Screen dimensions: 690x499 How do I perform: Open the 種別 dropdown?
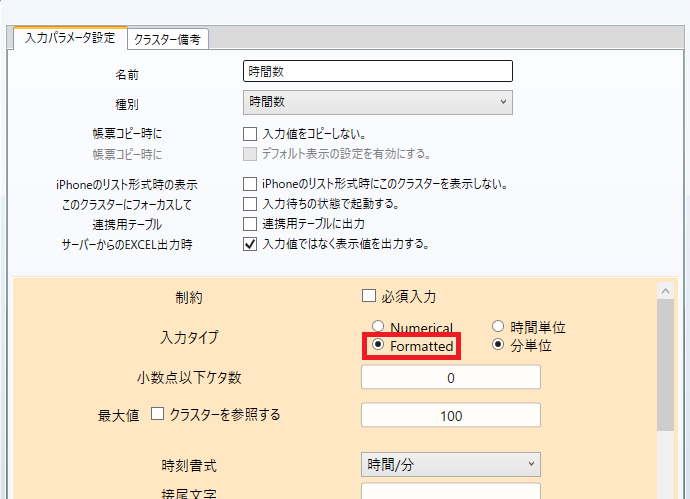377,102
